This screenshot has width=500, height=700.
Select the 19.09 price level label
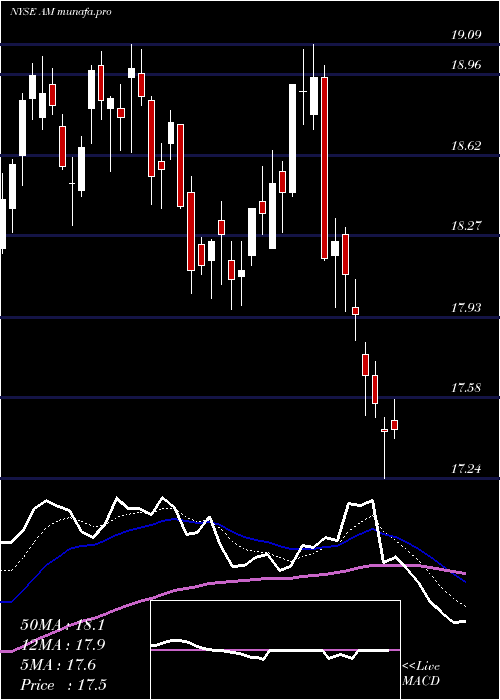click(466, 34)
